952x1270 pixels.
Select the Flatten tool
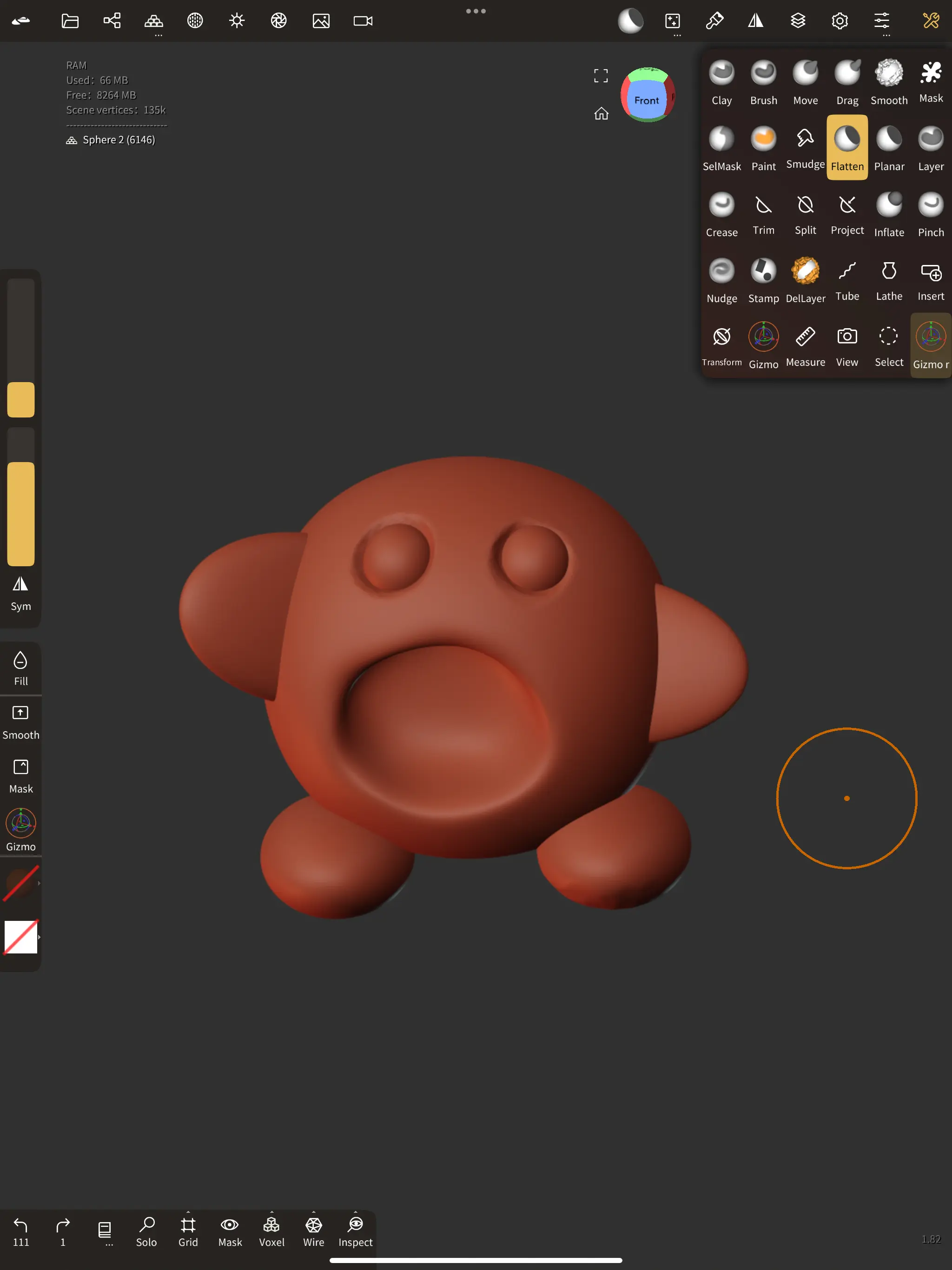(847, 147)
